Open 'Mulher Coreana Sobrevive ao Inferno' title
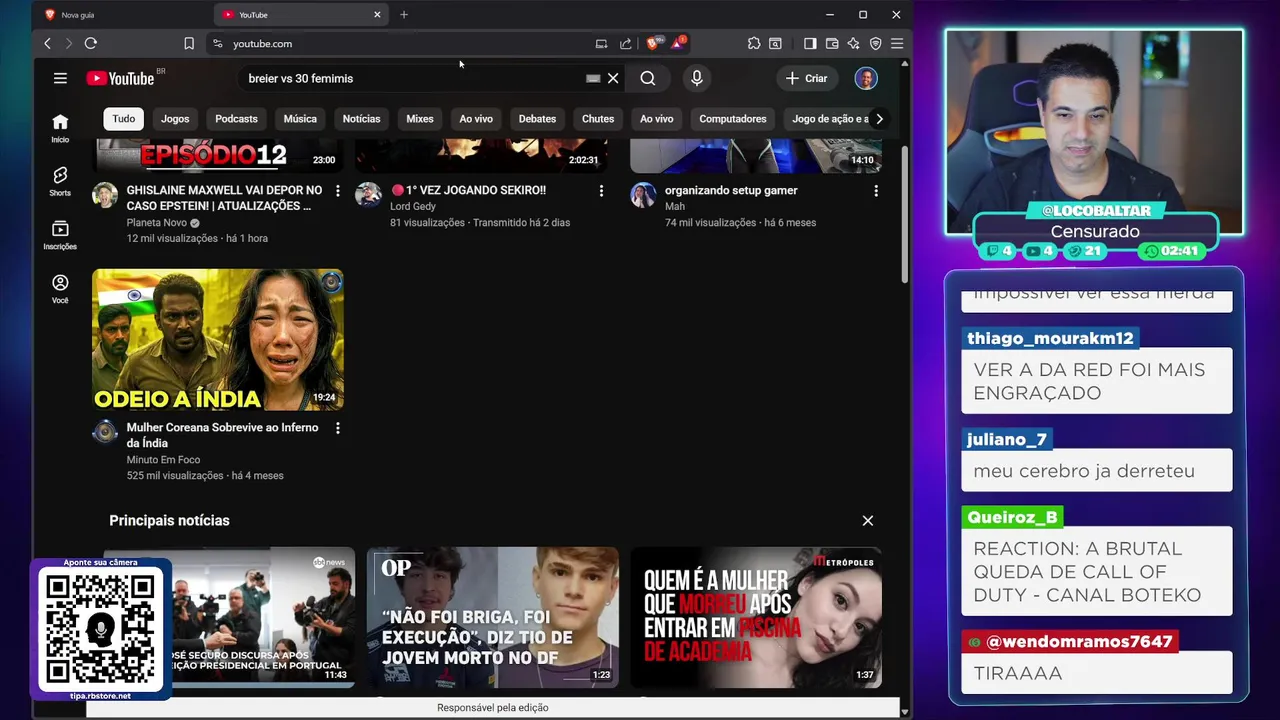 point(222,435)
